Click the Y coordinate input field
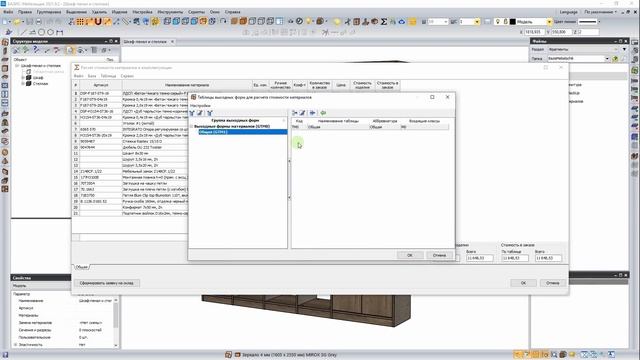This screenshot has height=360, width=640. tap(562, 32)
